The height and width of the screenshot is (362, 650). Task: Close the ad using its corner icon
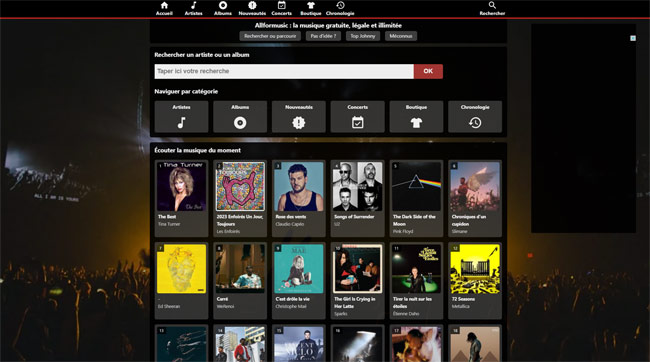pyautogui.click(x=633, y=38)
